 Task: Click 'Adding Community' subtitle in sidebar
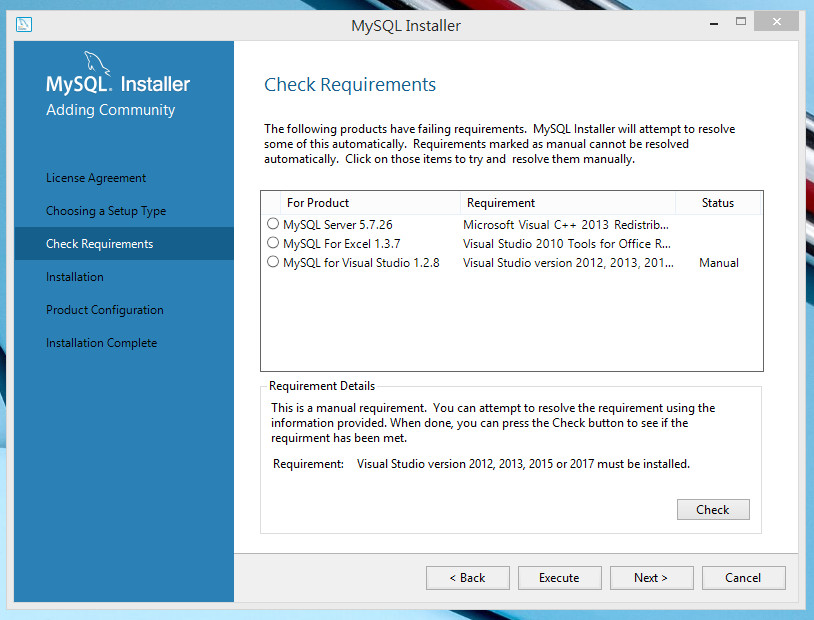click(x=111, y=110)
